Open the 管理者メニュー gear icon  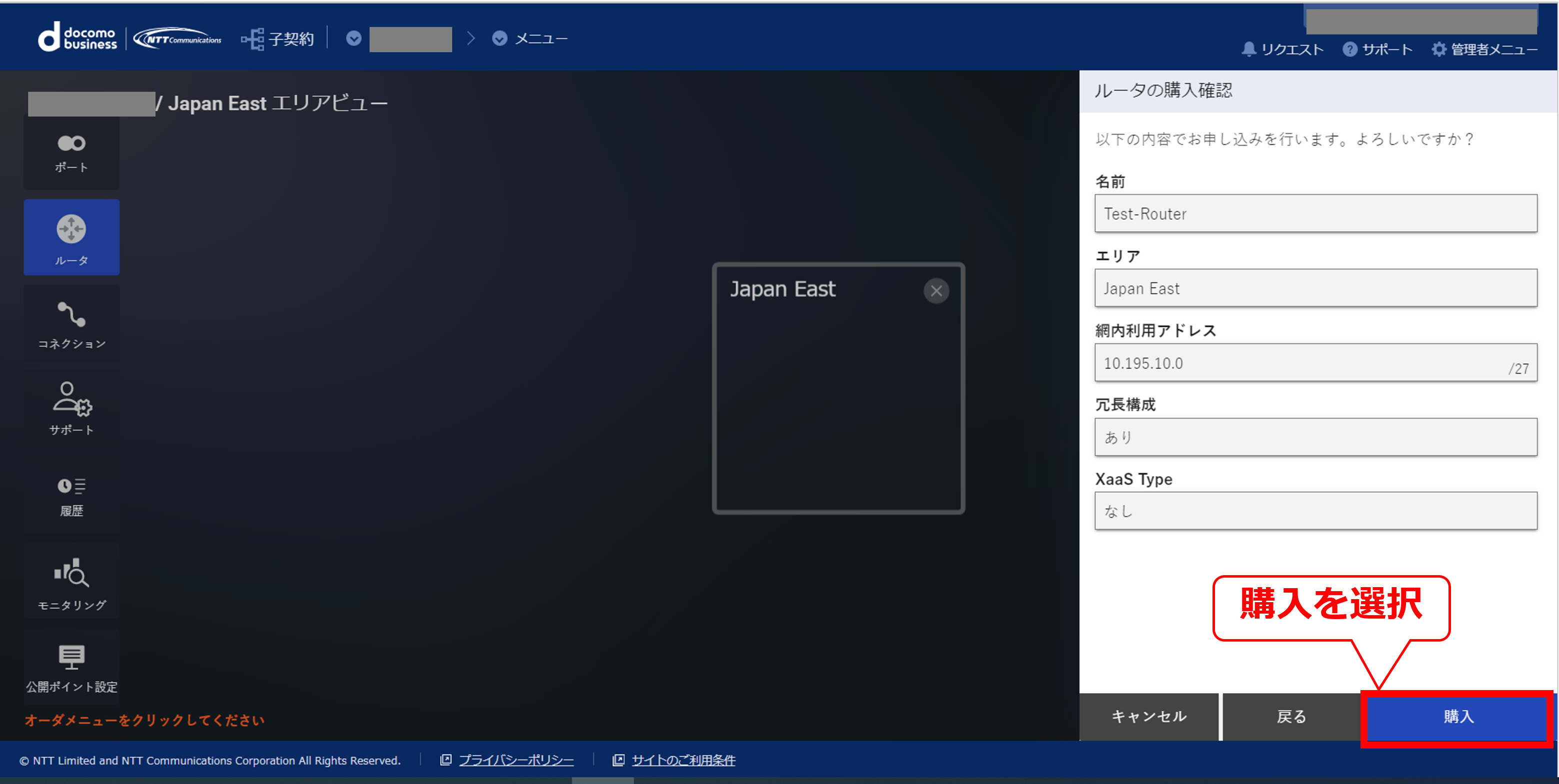(1438, 49)
